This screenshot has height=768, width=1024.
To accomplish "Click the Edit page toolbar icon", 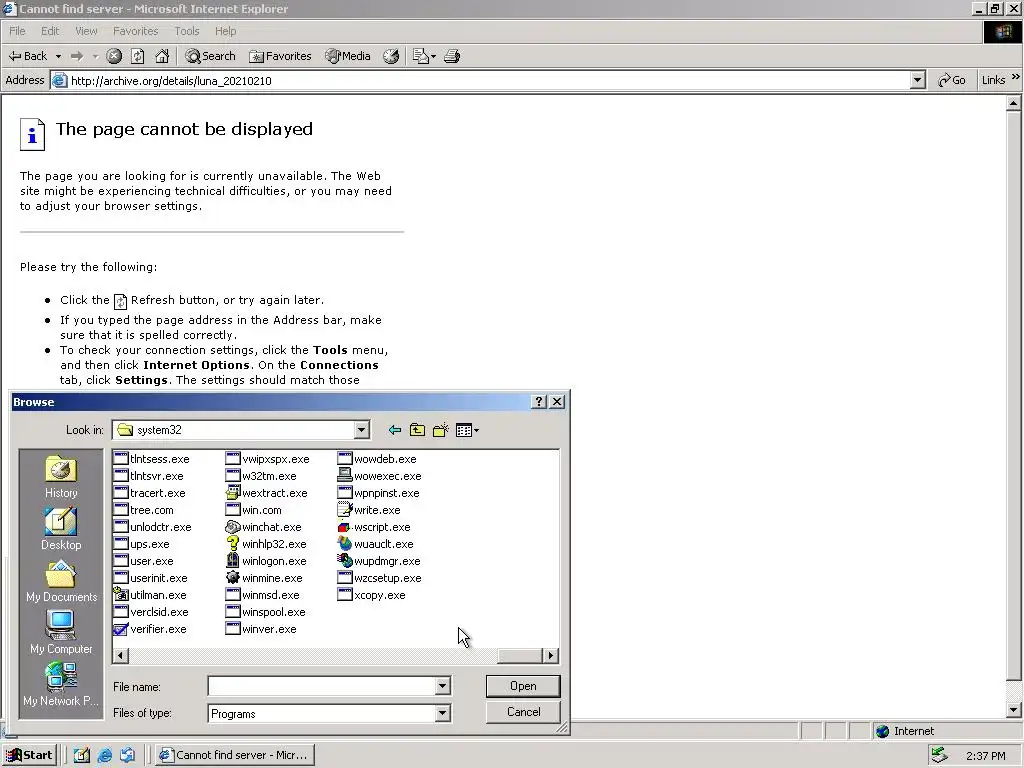I will click(424, 56).
